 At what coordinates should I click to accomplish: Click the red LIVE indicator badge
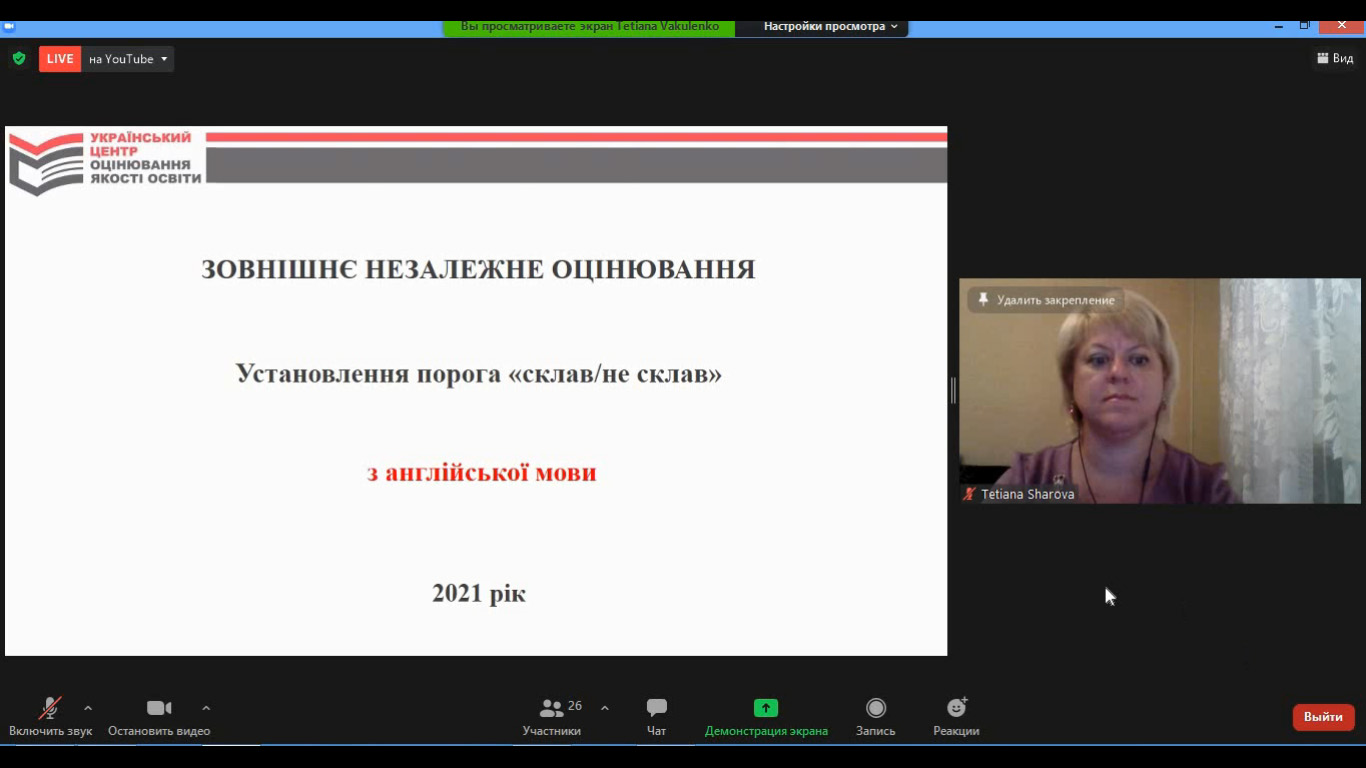point(60,59)
